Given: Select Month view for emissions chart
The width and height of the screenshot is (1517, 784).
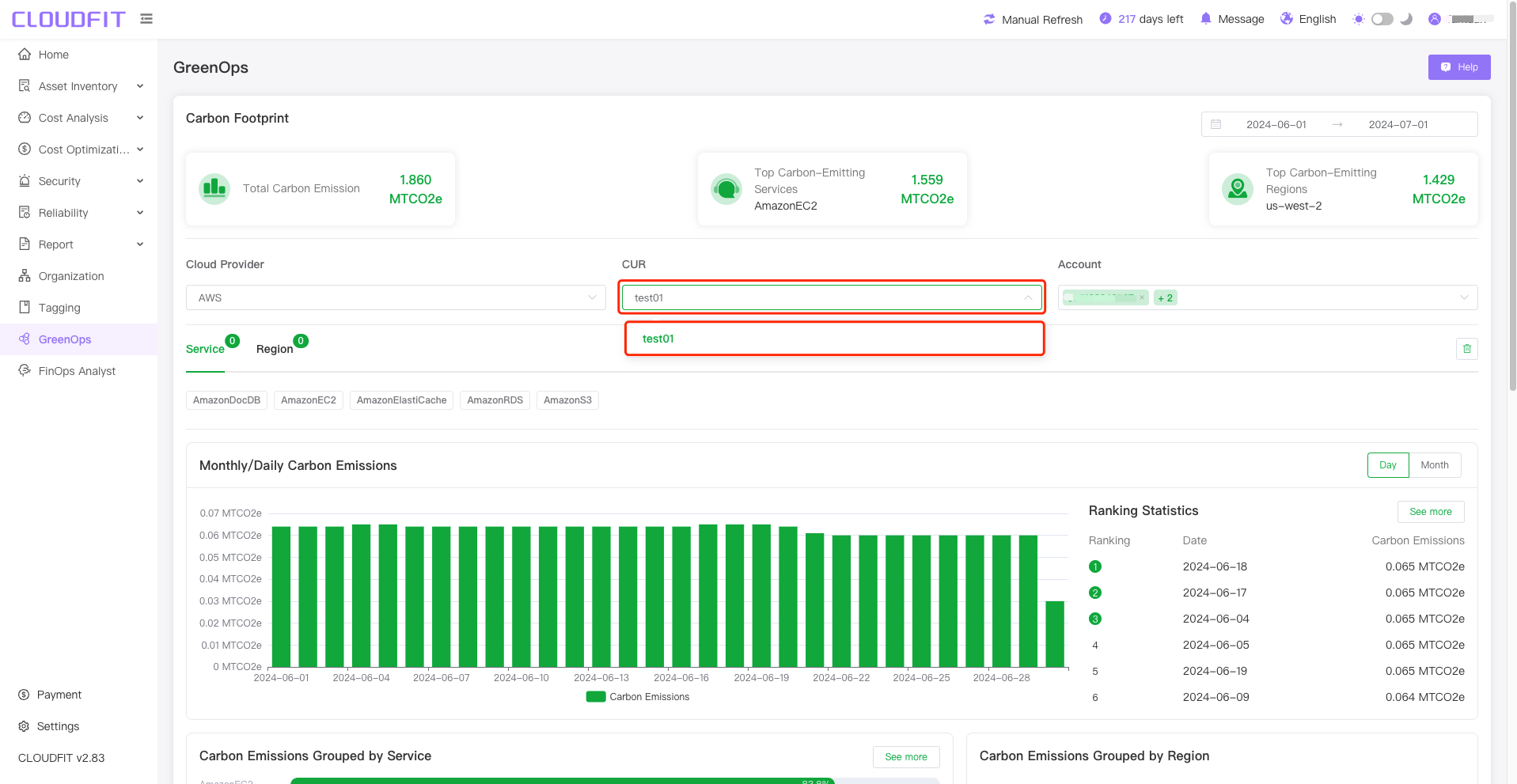Looking at the screenshot, I should 1435,465.
